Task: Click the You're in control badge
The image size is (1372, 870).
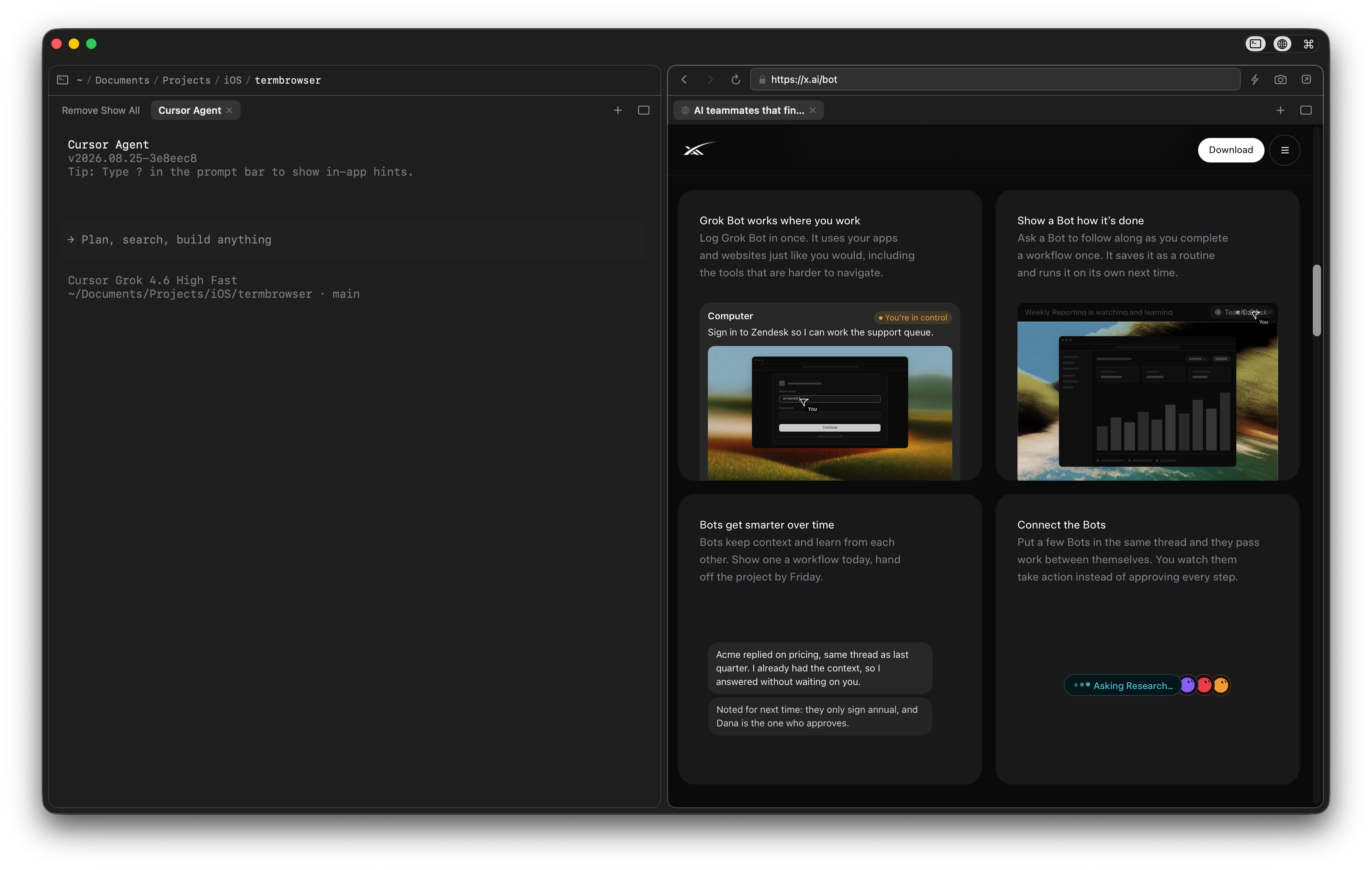Action: click(912, 318)
